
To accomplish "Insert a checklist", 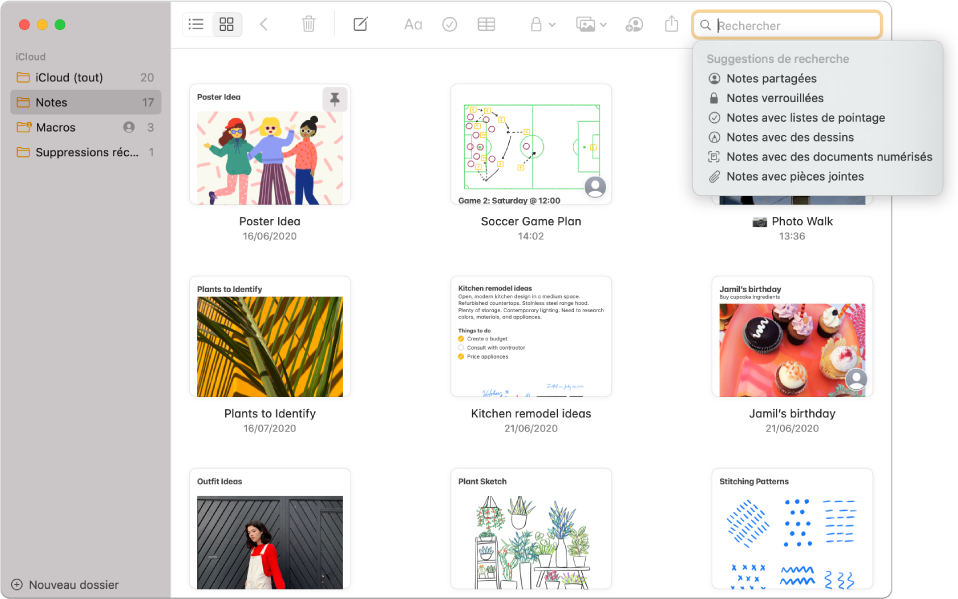I will (450, 24).
